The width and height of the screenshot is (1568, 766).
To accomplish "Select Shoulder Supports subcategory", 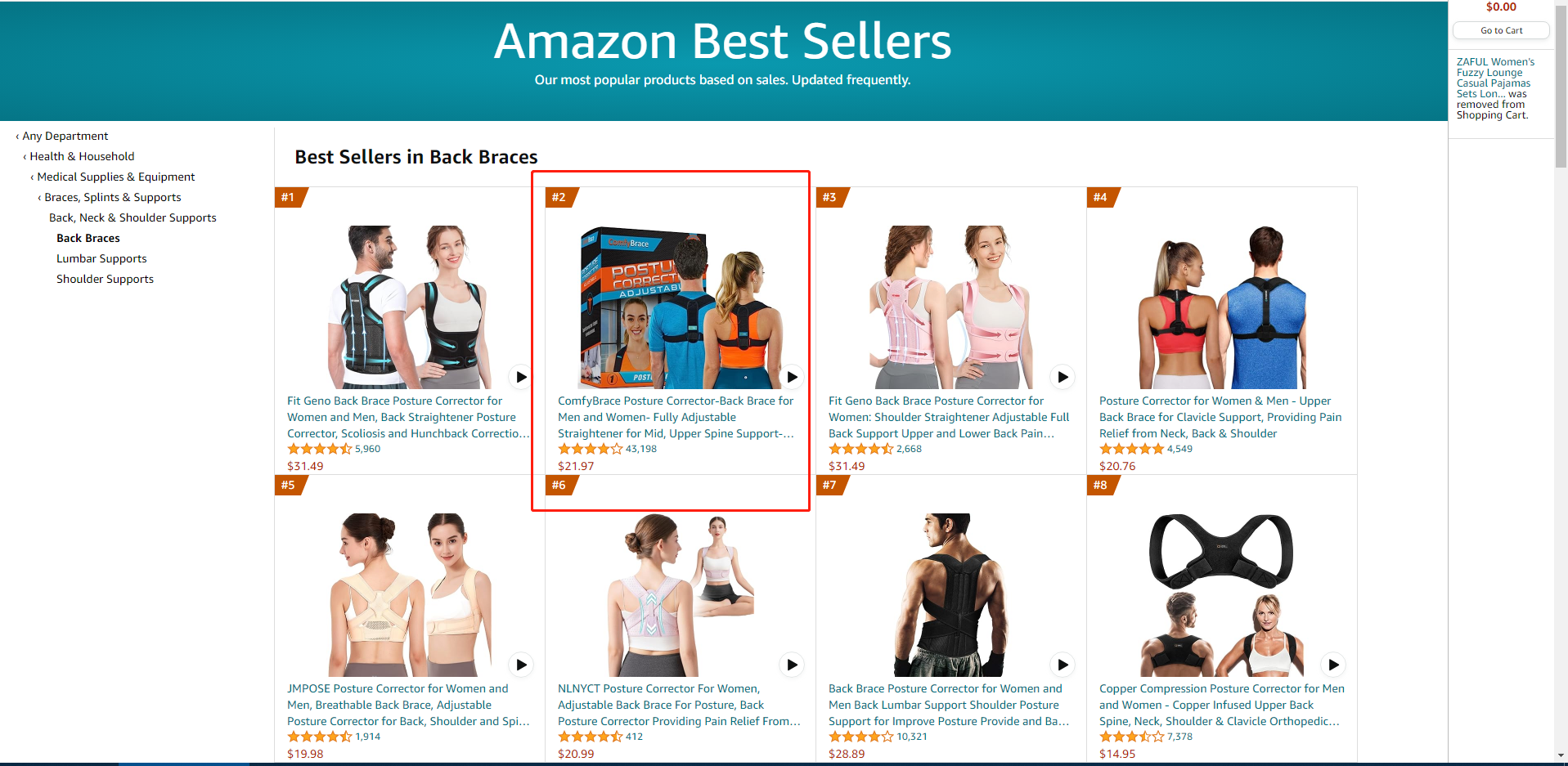I will tap(105, 279).
